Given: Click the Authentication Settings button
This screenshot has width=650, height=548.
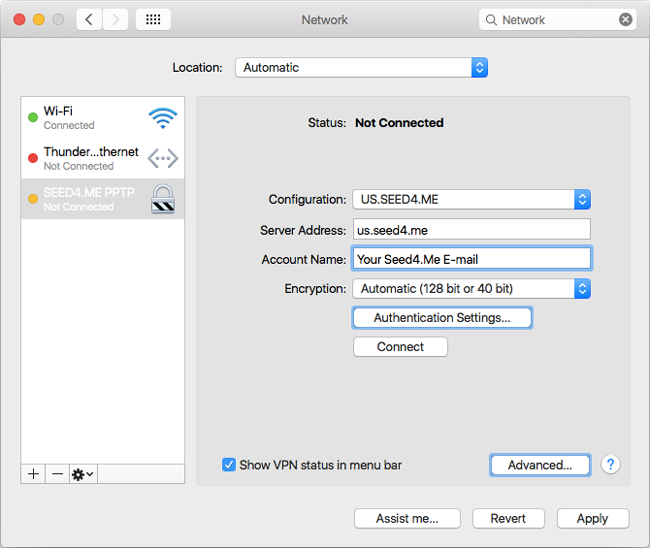Looking at the screenshot, I should 442,318.
